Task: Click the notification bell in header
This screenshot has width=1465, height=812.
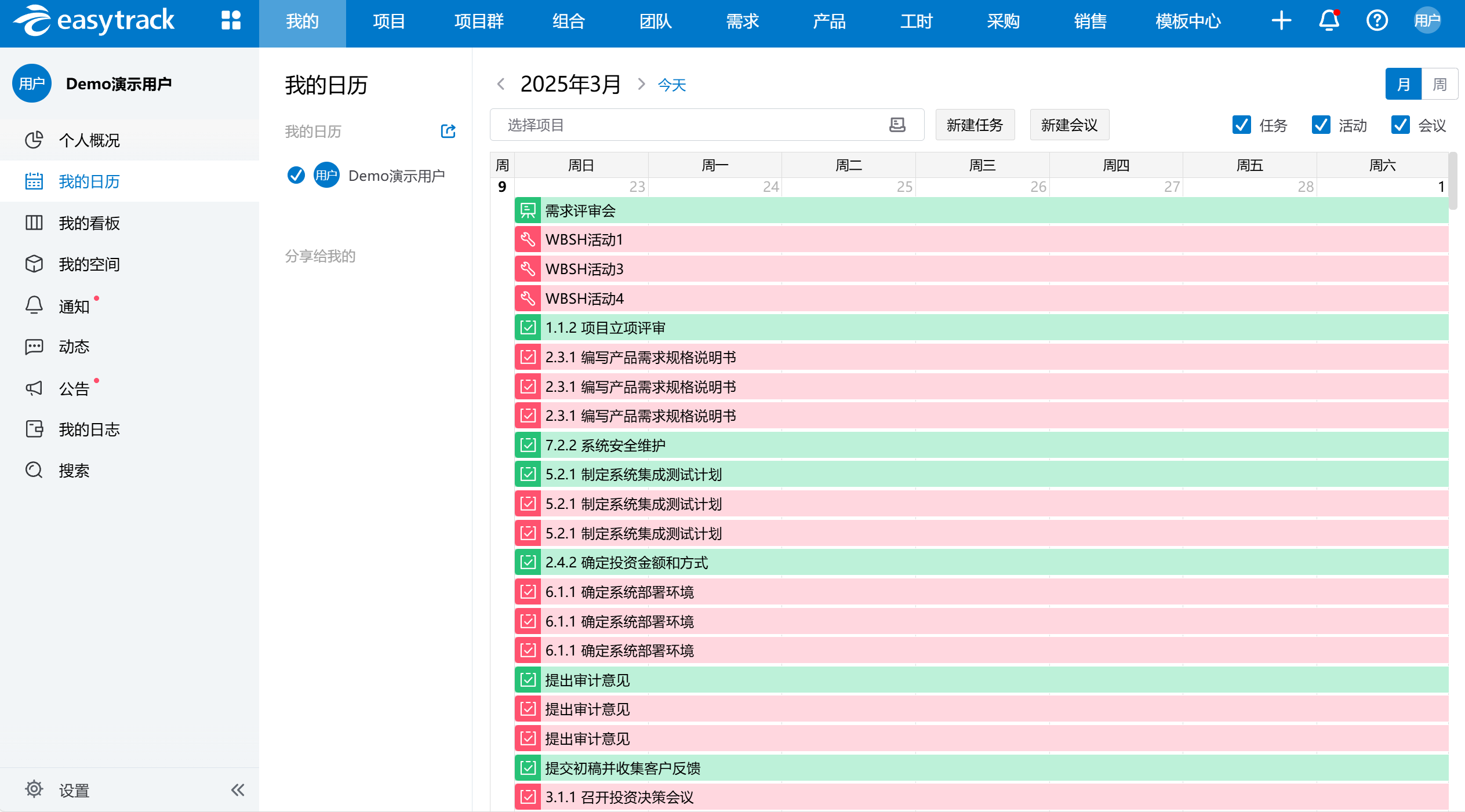Action: (1329, 21)
